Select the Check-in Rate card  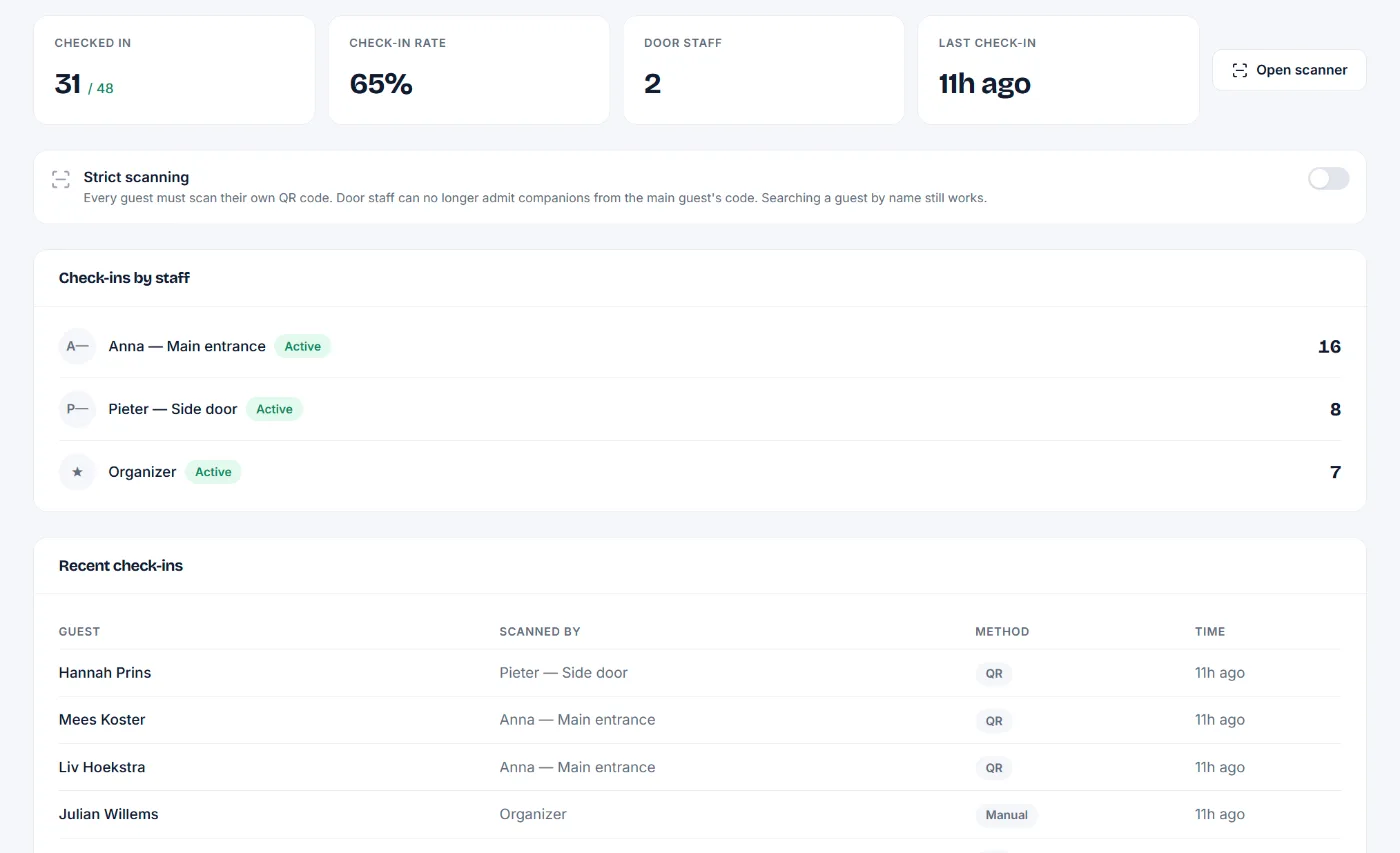click(469, 70)
